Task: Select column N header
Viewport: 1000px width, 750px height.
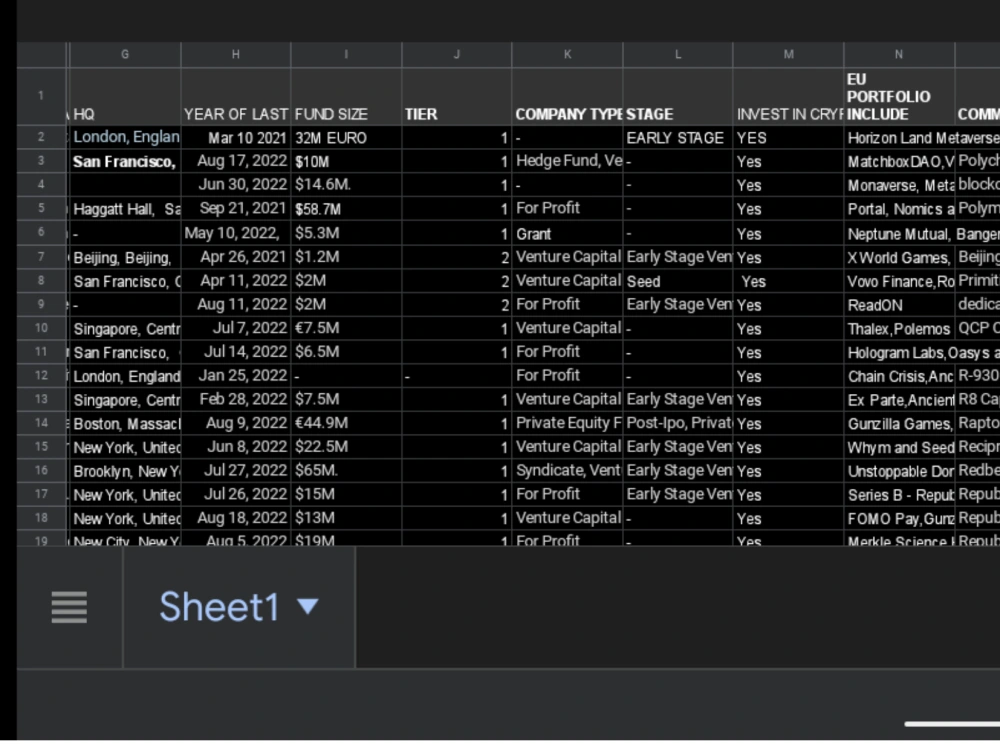Action: (x=899, y=55)
